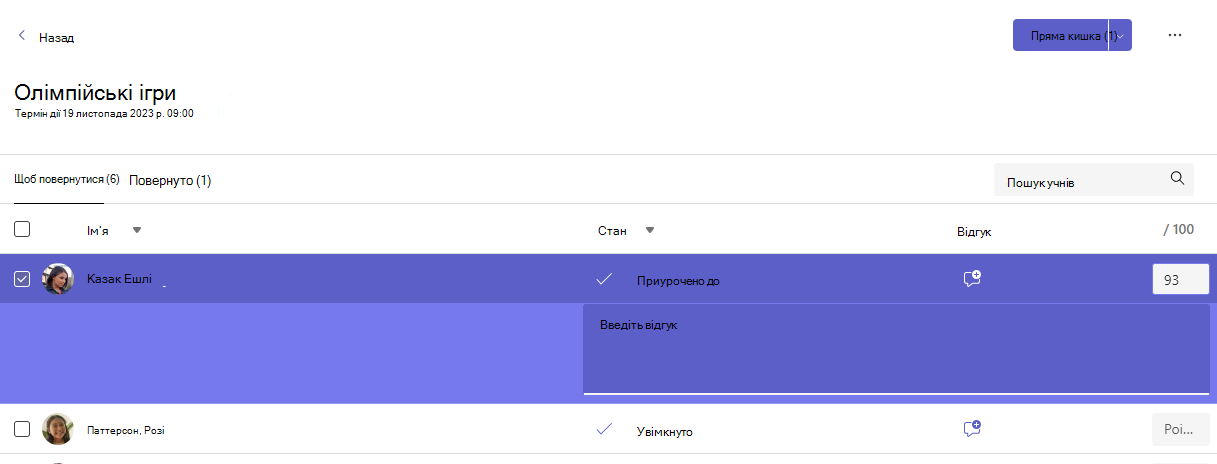Open the Стан column sort dropdown

pyautogui.click(x=649, y=230)
